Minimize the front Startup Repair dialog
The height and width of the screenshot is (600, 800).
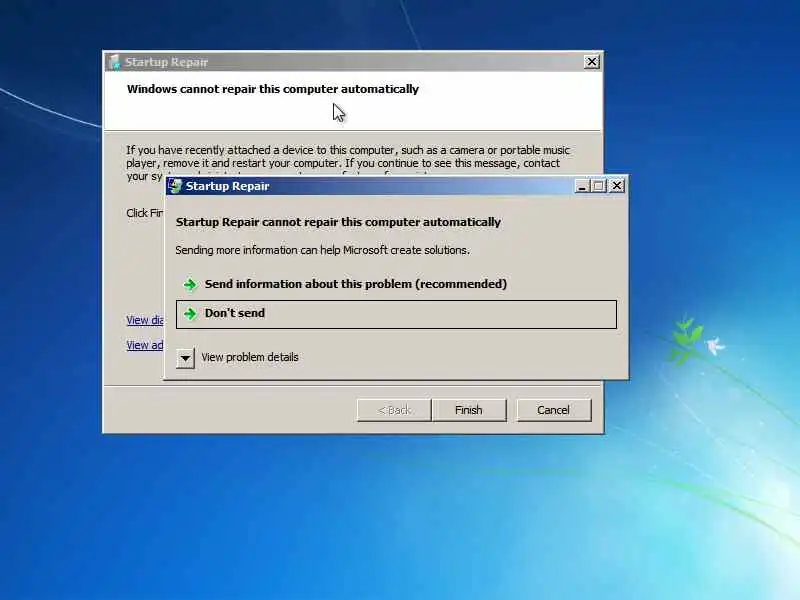point(582,186)
